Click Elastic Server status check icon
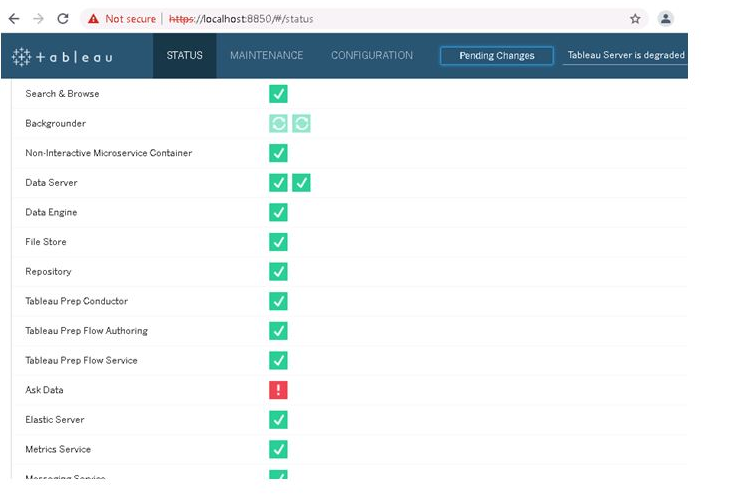 (x=278, y=420)
